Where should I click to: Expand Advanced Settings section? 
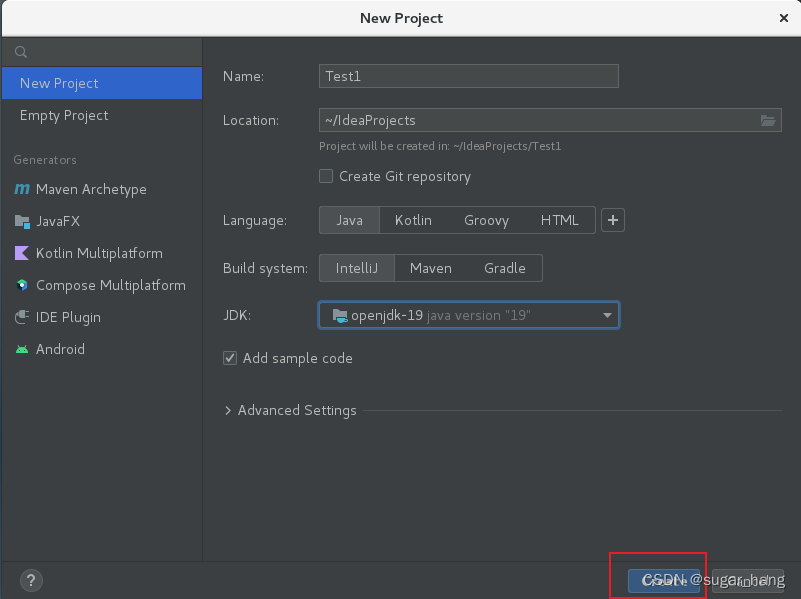[x=228, y=411]
